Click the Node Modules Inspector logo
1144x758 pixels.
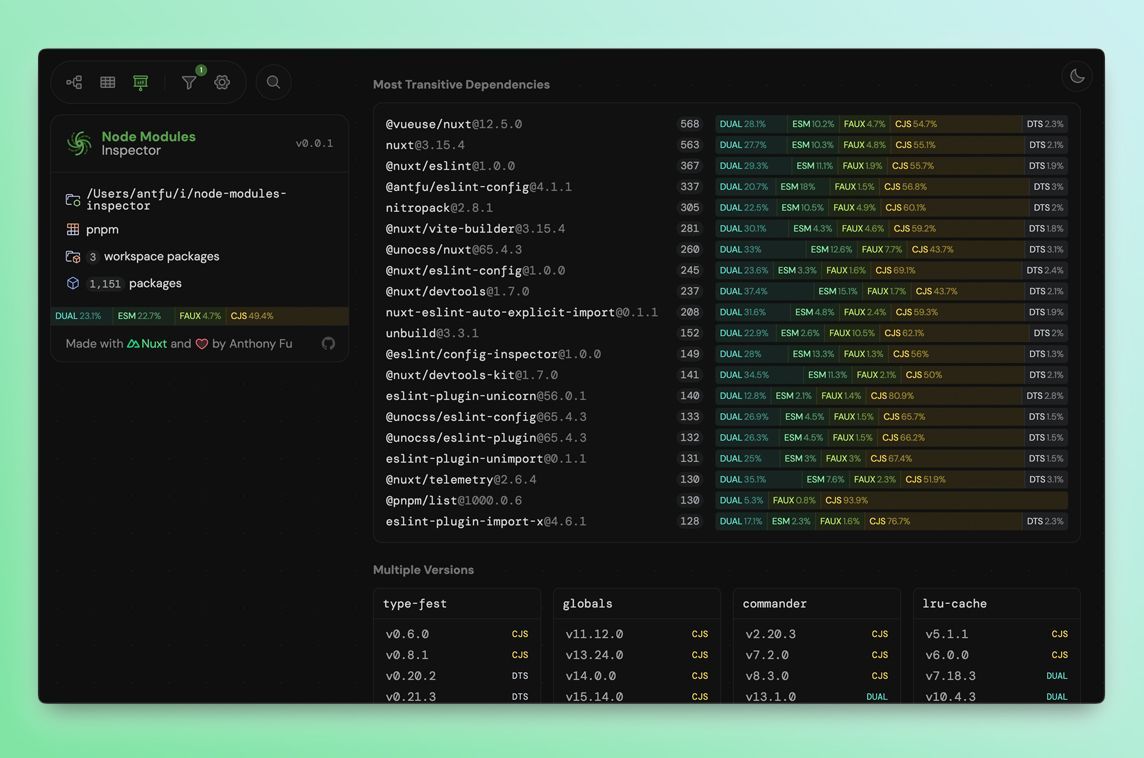pos(79,143)
